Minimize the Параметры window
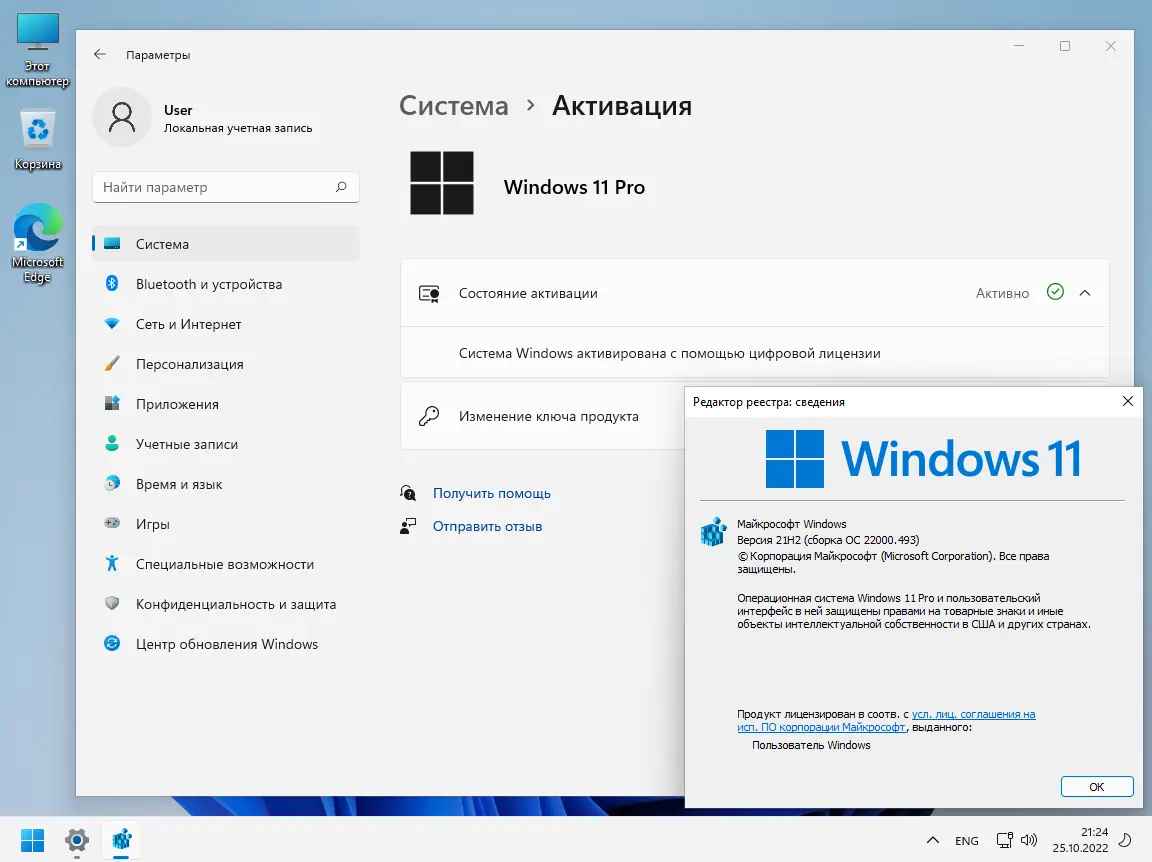1152x862 pixels. pyautogui.click(x=1019, y=46)
